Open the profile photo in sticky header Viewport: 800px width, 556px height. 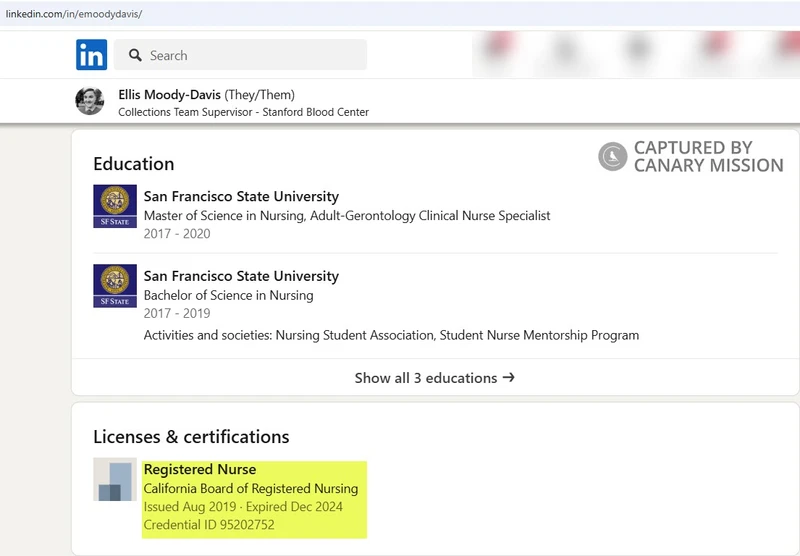coord(90,101)
